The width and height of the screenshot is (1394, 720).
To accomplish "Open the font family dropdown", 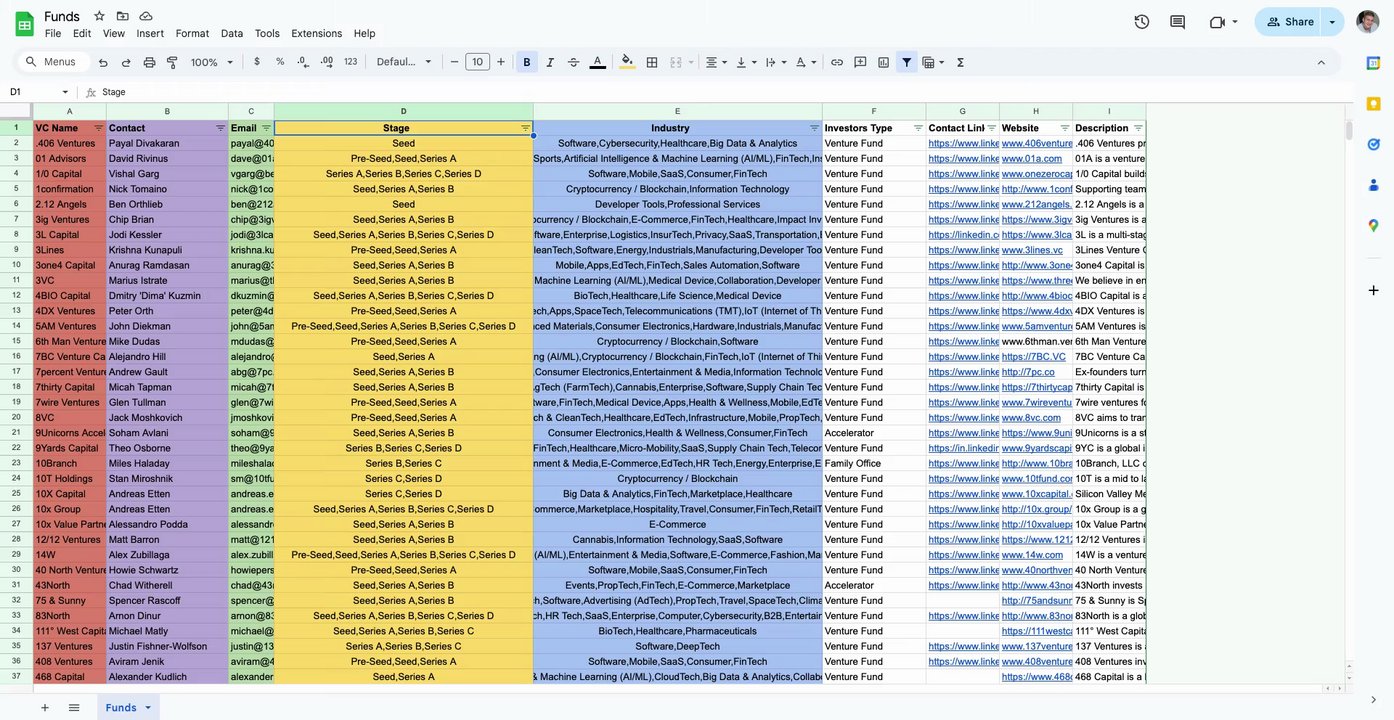I will tap(404, 62).
